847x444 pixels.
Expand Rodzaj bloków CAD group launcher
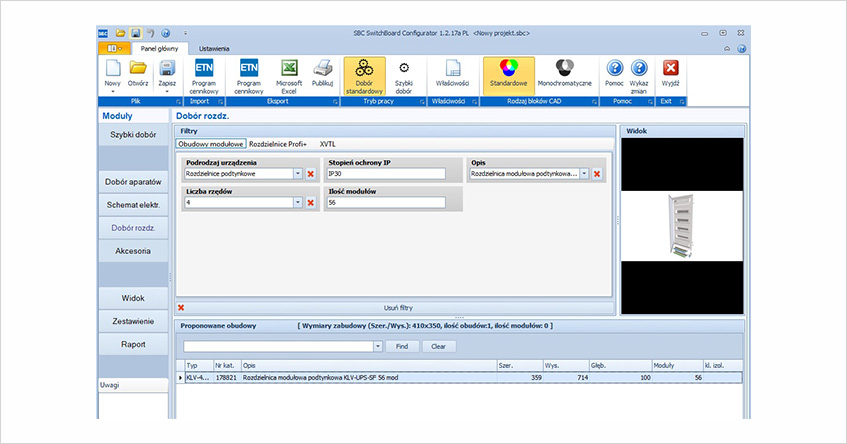(x=594, y=102)
